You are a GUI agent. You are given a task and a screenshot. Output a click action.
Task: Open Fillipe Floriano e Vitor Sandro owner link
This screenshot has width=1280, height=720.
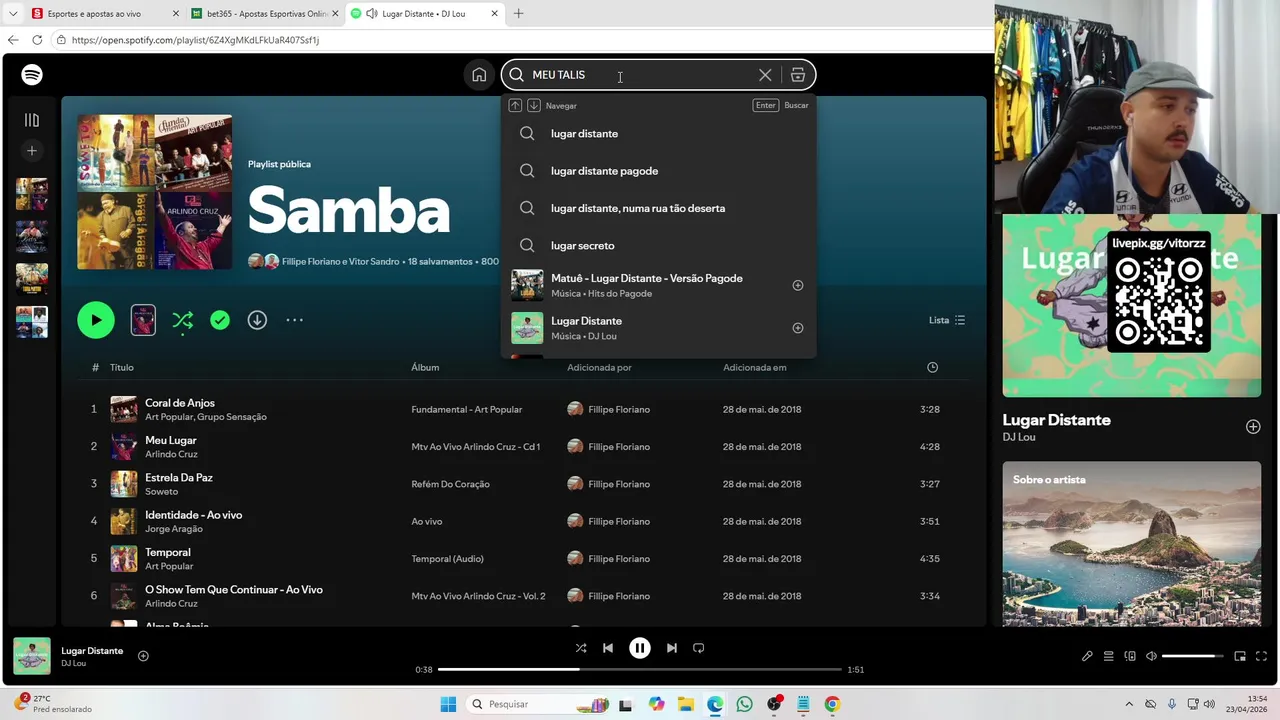point(341,261)
